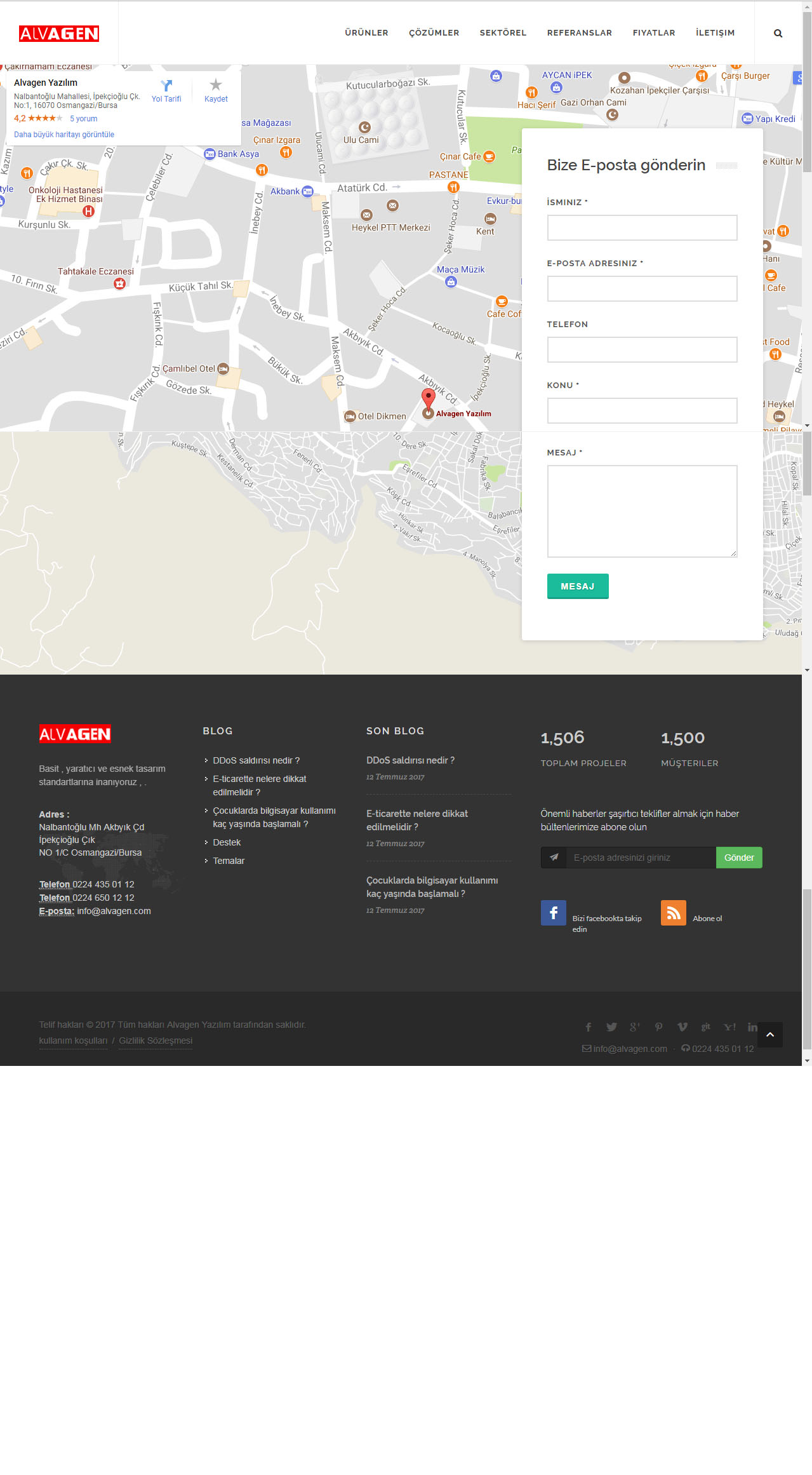Click the 'Abone ol' link
The height and width of the screenshot is (1475, 812).
pyautogui.click(x=707, y=919)
